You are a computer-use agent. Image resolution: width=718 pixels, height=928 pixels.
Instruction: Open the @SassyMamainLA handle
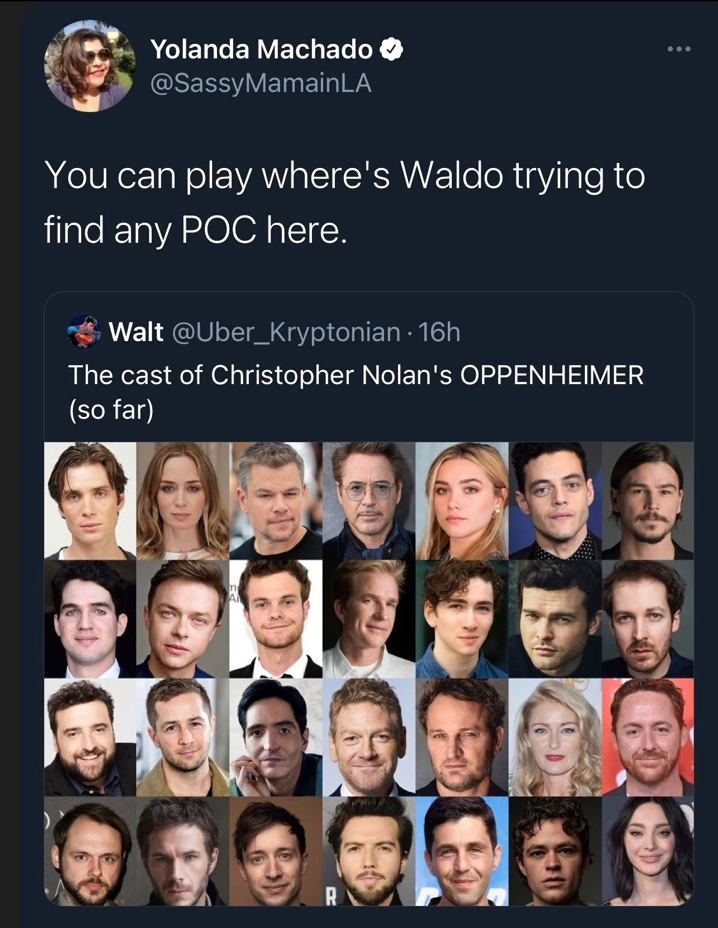pyautogui.click(x=261, y=83)
